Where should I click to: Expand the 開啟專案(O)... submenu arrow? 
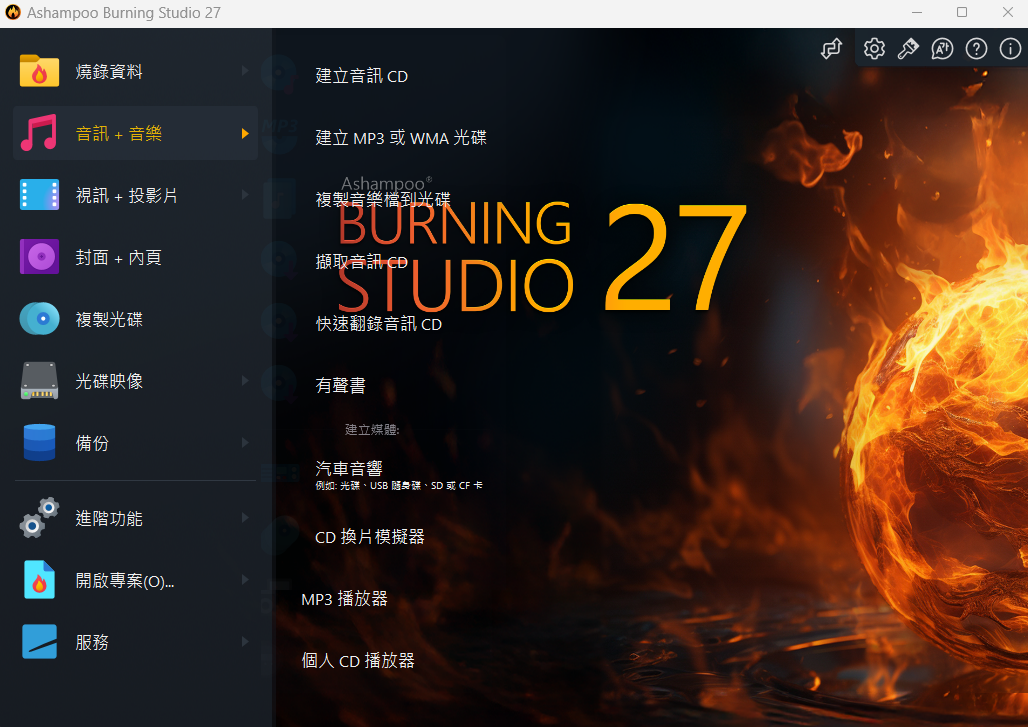coord(245,580)
